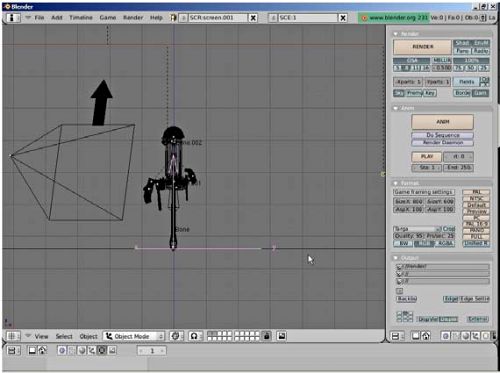Screen dimensions: 500x373
Task: Select the Script context in bottom panel
Action: point(72,350)
